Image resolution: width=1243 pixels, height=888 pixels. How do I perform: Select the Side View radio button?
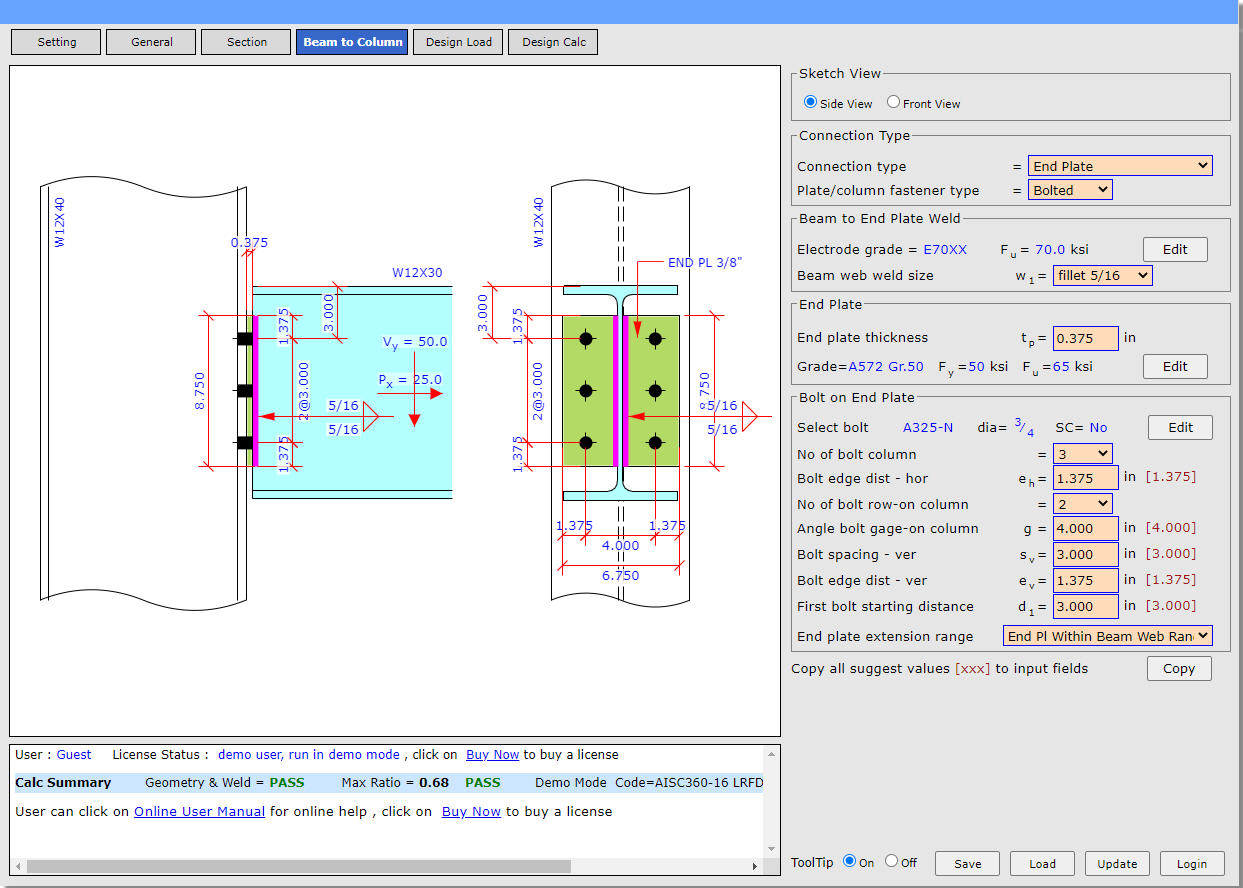pos(811,102)
